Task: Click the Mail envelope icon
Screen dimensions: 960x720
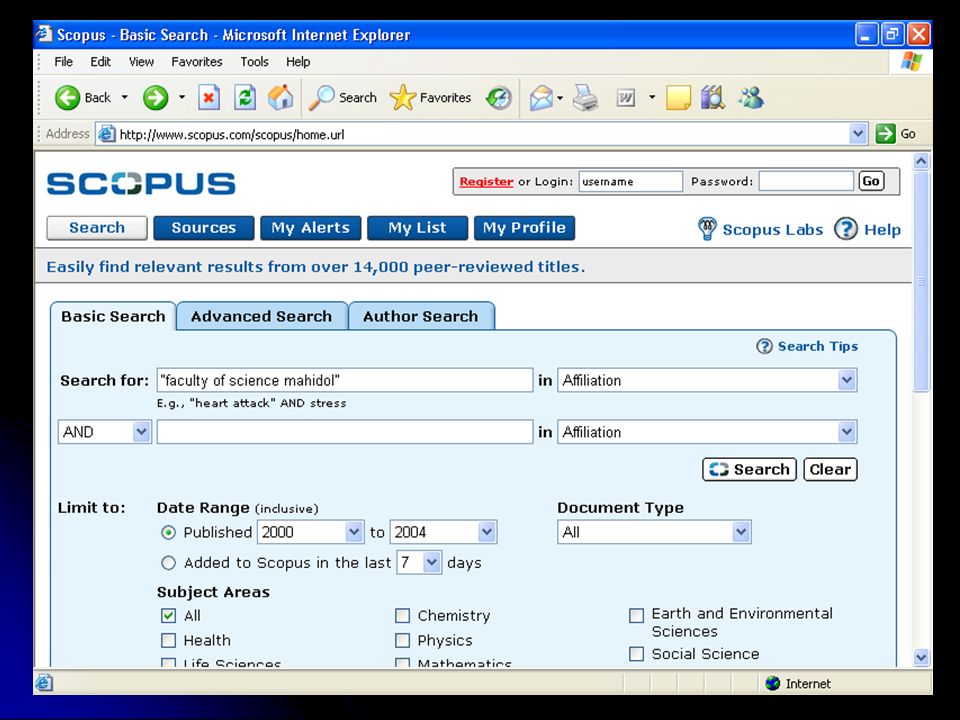Action: pos(541,97)
